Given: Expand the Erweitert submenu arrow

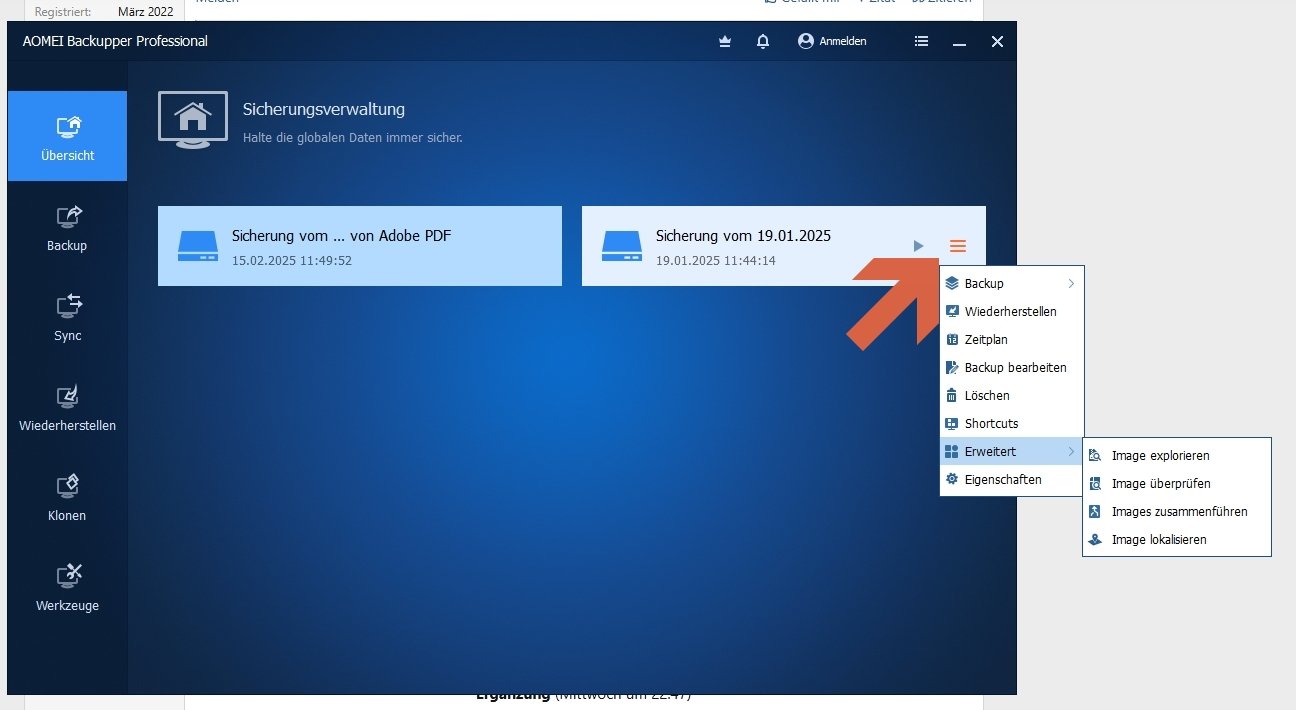Looking at the screenshot, I should pos(1071,452).
